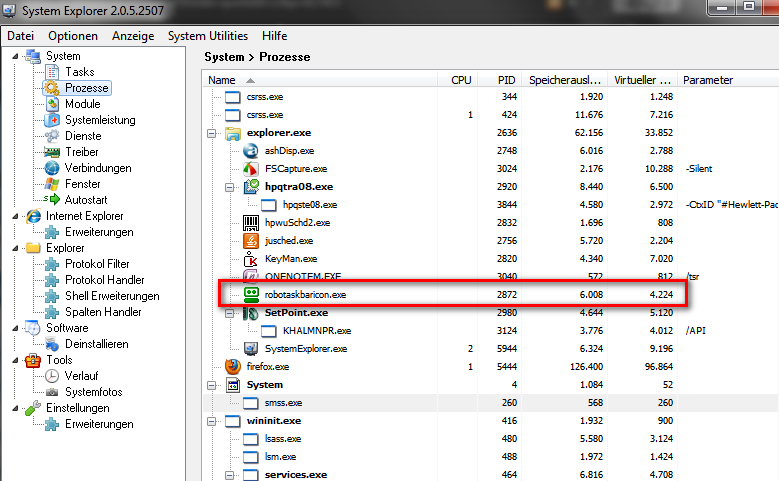Select Erweiterungen under Internet Explorer

click(99, 232)
